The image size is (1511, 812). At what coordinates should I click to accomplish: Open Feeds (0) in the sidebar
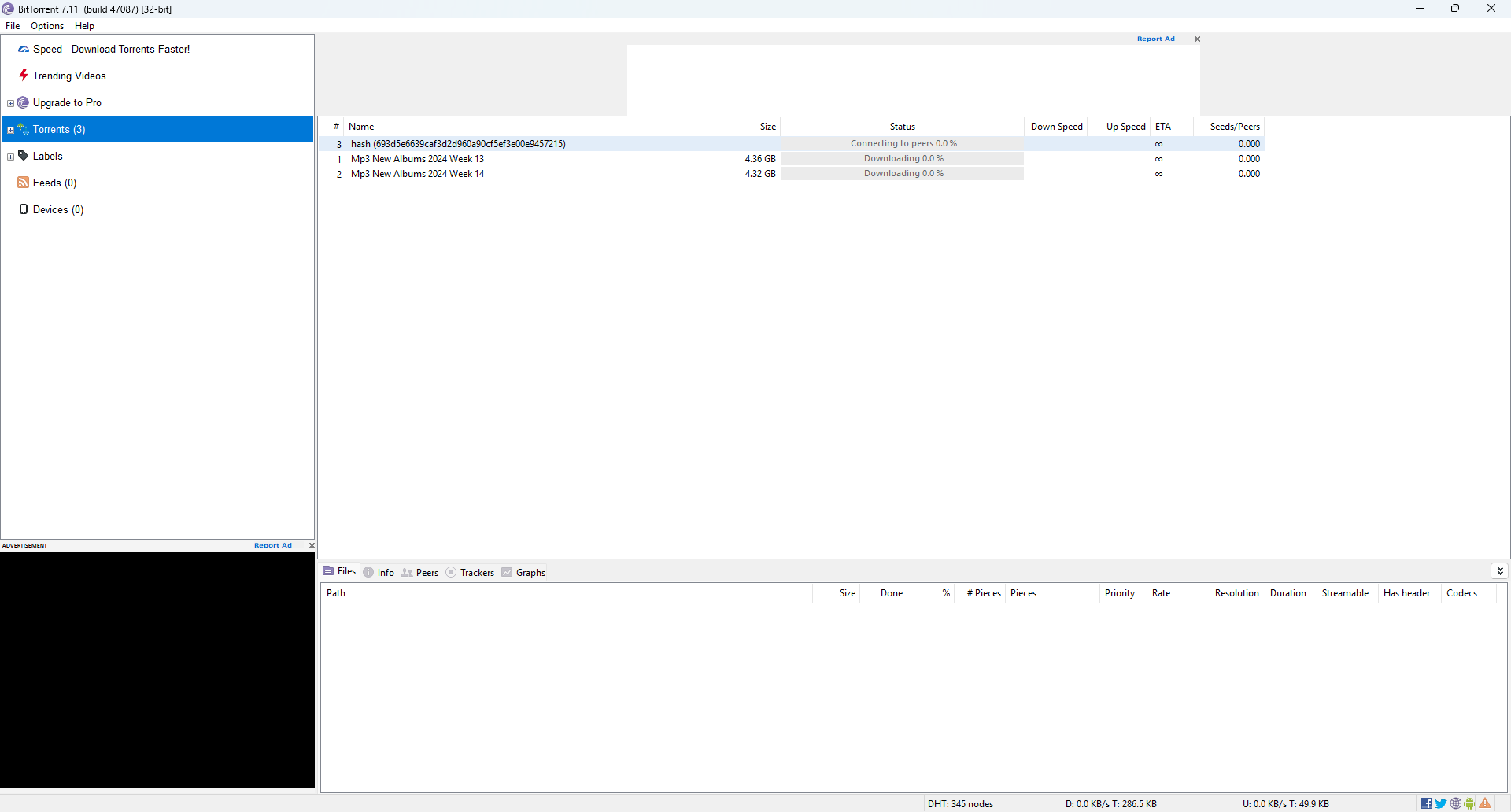coord(54,183)
